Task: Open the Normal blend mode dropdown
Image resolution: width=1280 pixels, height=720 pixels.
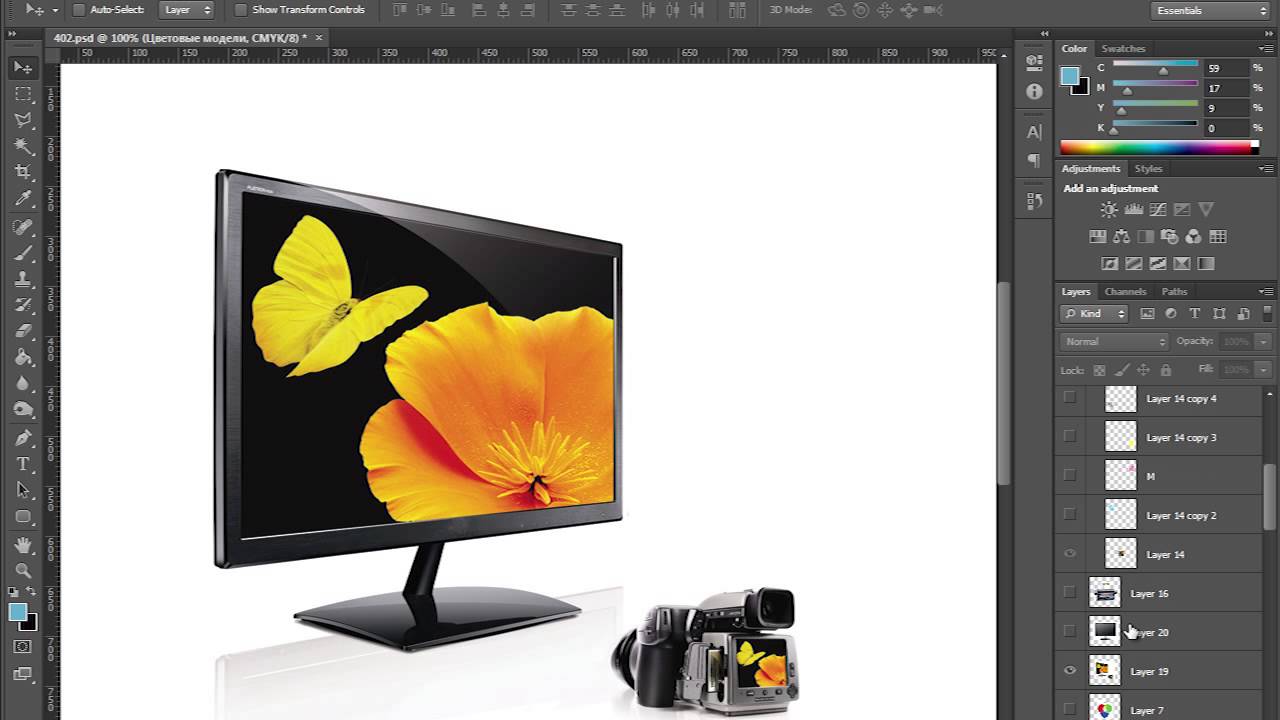Action: click(x=1115, y=342)
